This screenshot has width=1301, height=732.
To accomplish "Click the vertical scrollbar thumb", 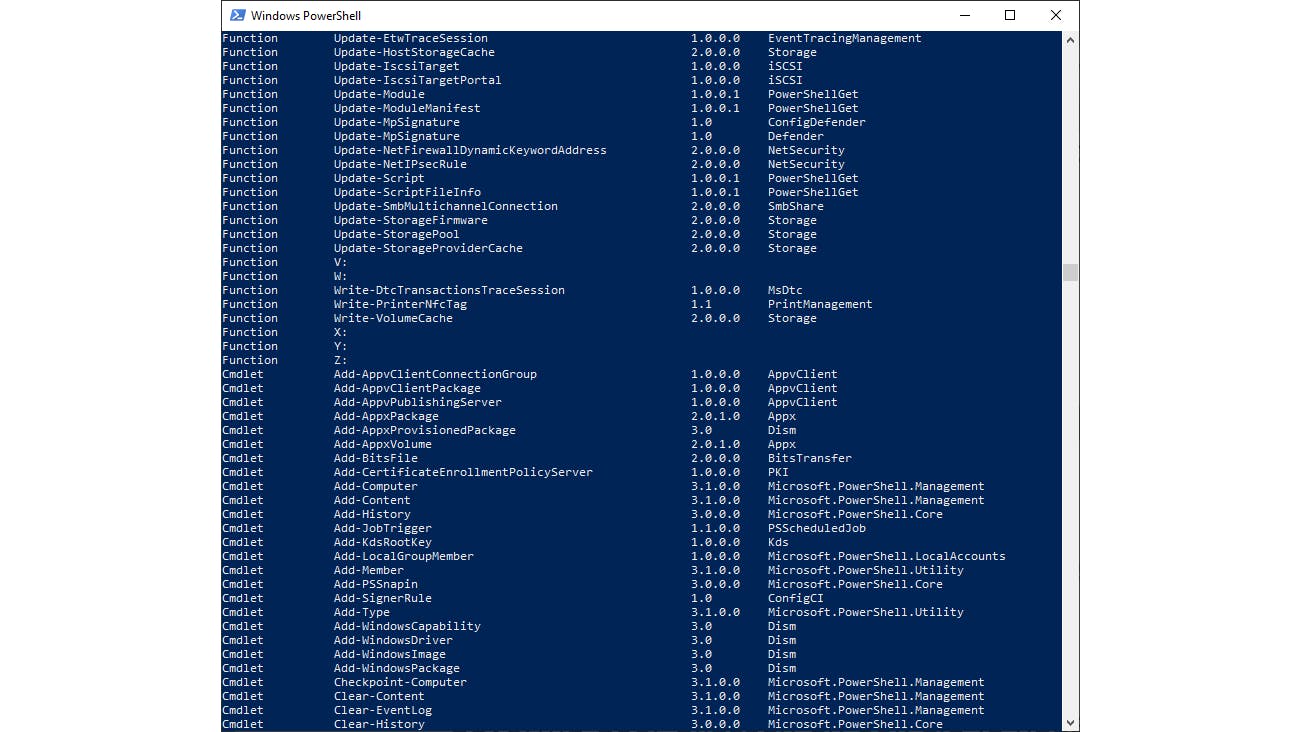I will click(x=1070, y=273).
